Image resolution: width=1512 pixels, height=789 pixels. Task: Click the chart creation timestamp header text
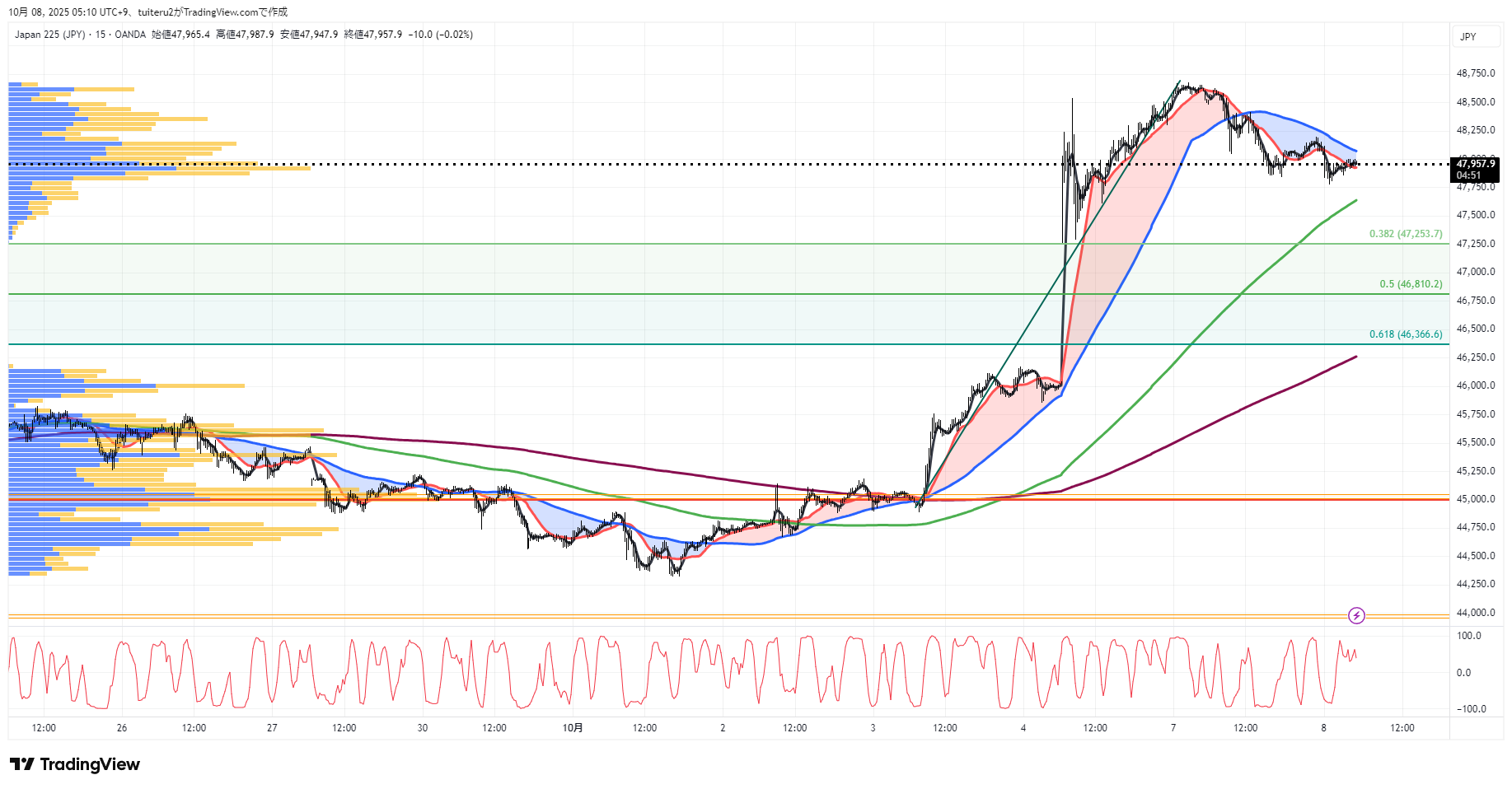tap(148, 12)
